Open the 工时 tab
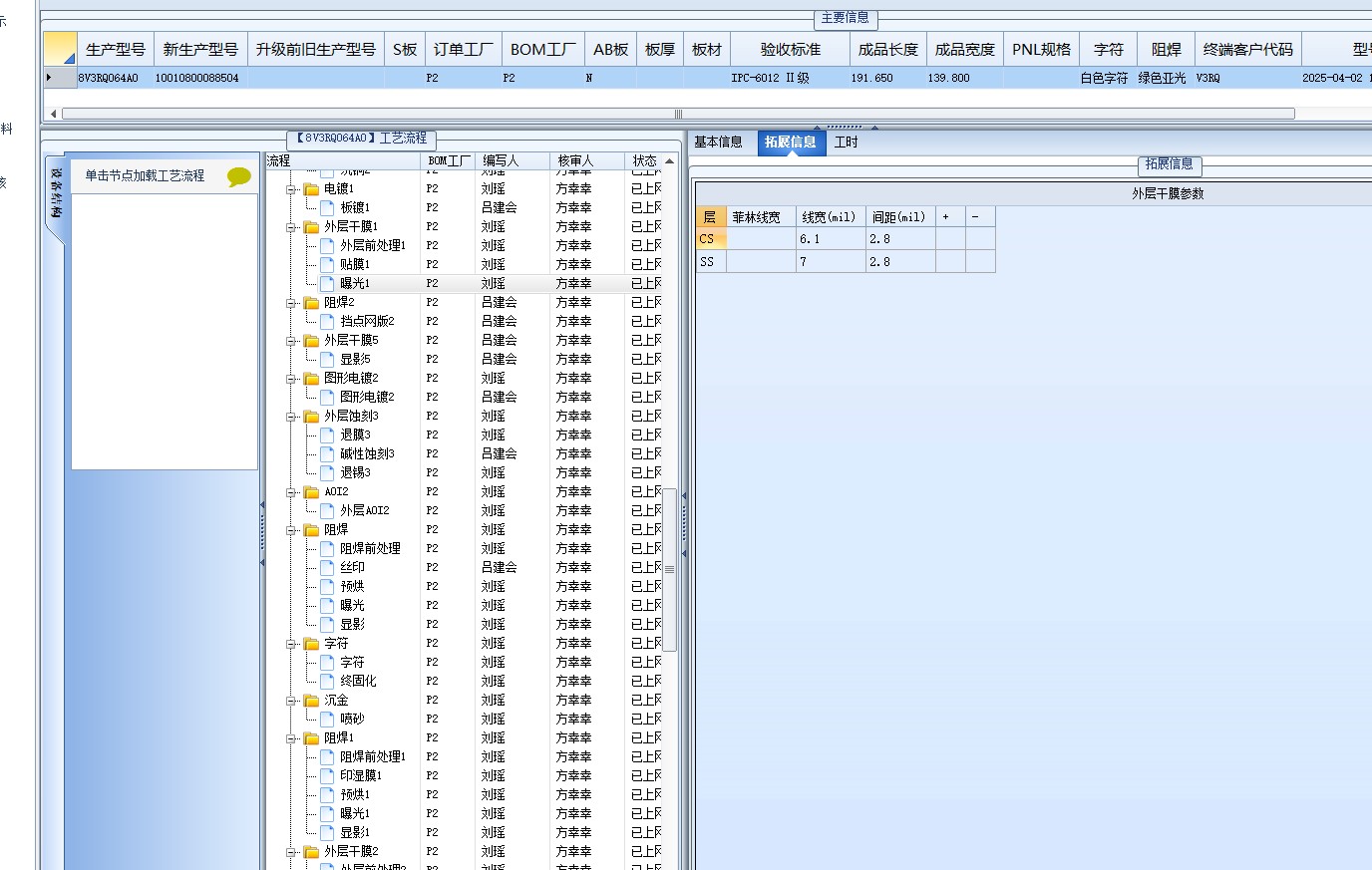The height and width of the screenshot is (870, 1372). pyautogui.click(x=846, y=143)
